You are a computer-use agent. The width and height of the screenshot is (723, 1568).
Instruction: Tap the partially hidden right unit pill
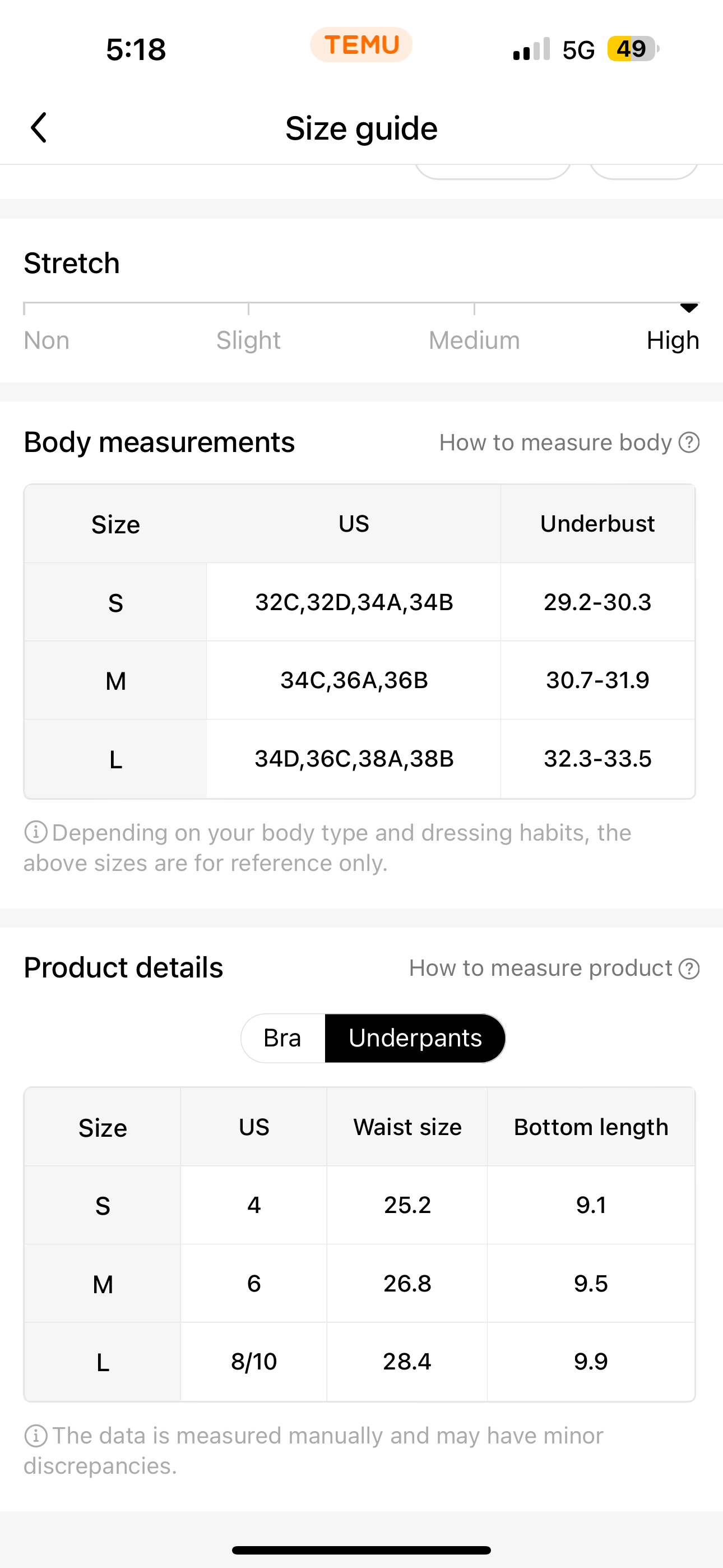tap(643, 172)
